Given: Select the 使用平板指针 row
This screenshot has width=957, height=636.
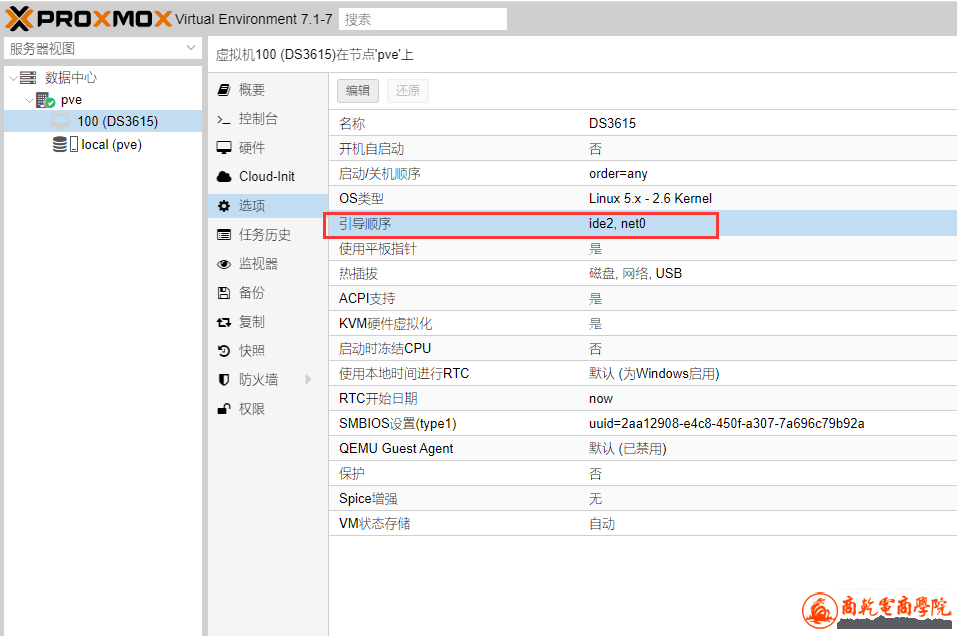Looking at the screenshot, I should click(643, 248).
